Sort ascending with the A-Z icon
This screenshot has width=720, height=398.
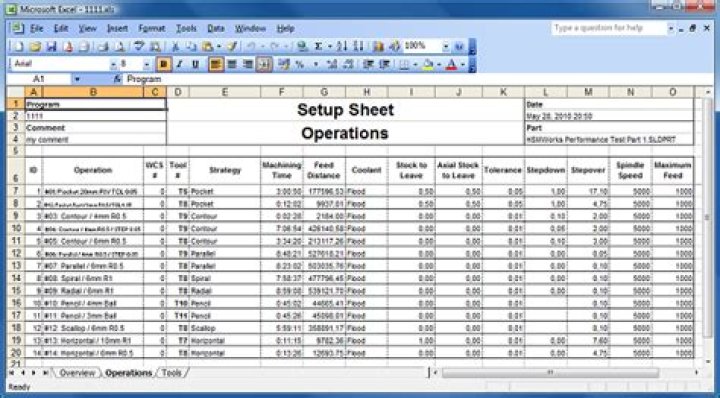(342, 46)
